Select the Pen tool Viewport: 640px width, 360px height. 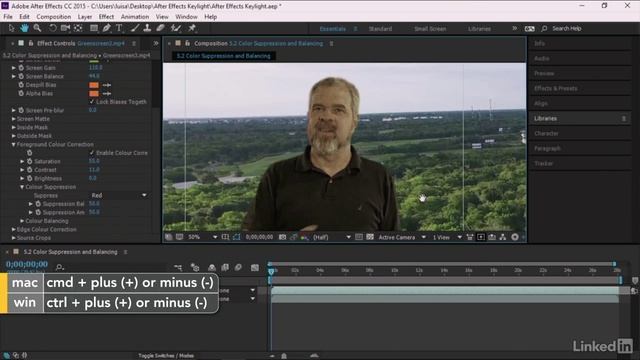click(x=107, y=28)
